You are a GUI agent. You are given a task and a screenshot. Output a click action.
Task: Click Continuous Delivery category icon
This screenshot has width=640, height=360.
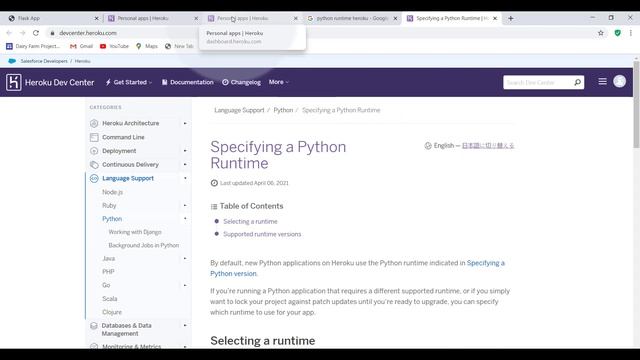(x=94, y=164)
